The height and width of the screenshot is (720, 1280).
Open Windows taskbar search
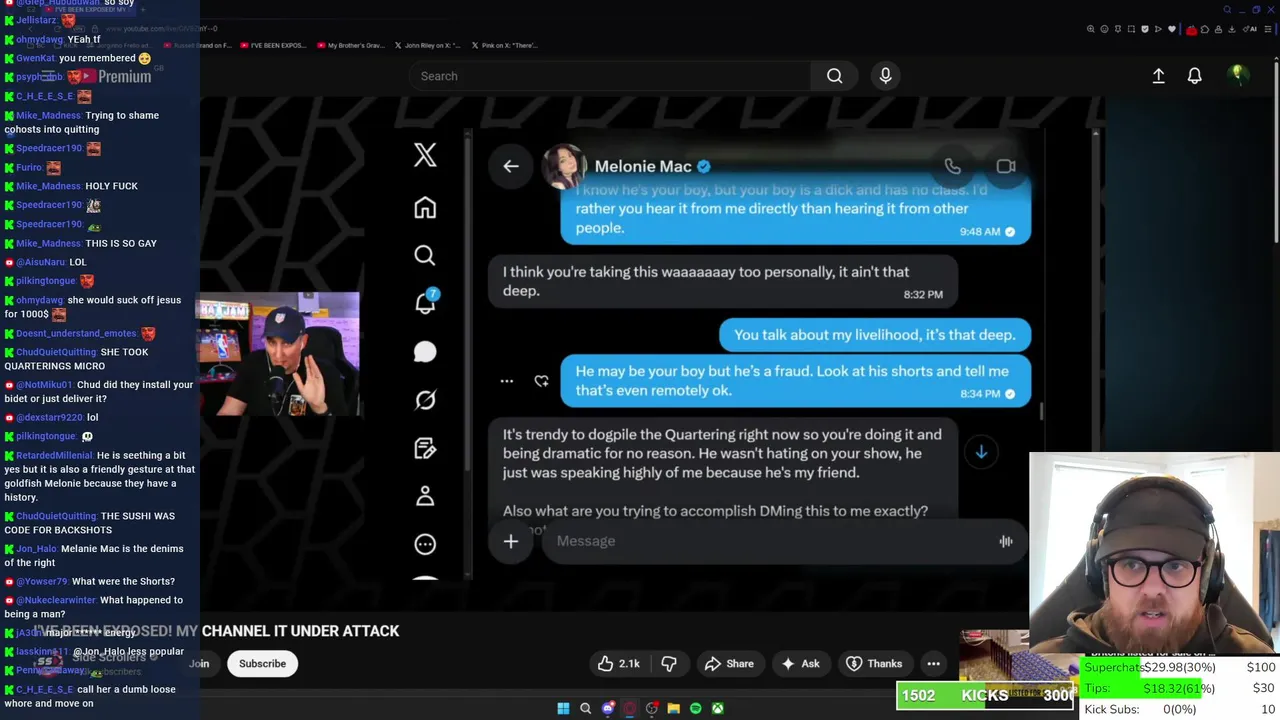(586, 708)
